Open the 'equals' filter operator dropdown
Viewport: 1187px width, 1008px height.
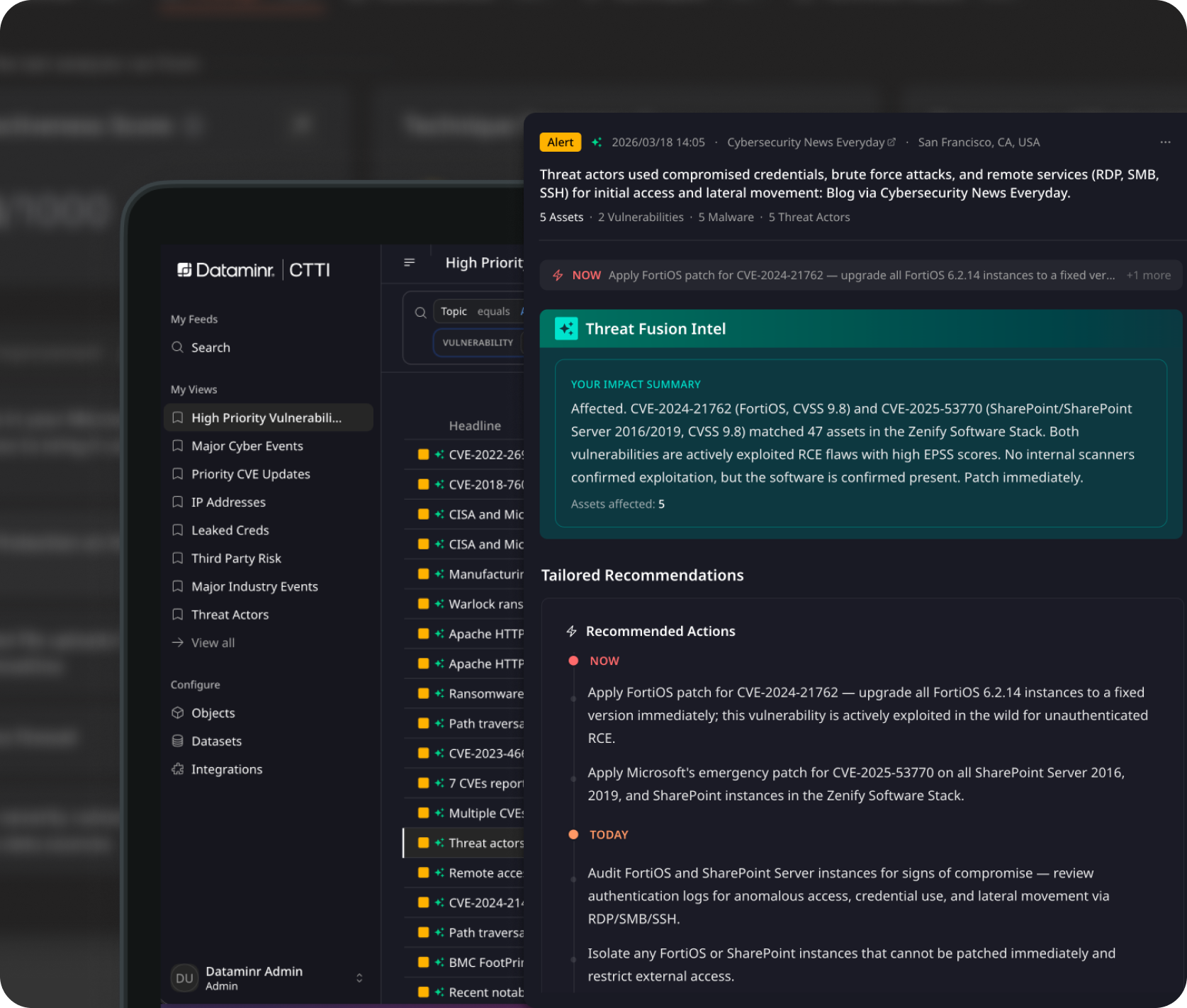(x=493, y=312)
